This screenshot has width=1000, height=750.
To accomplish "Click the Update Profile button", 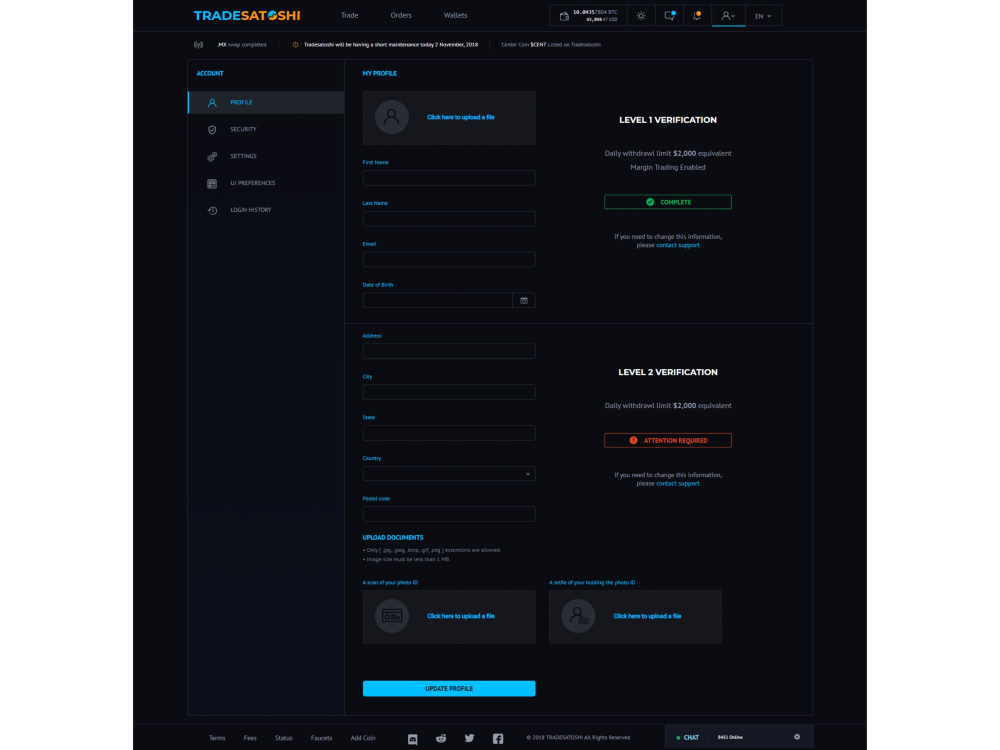I will (x=449, y=689).
